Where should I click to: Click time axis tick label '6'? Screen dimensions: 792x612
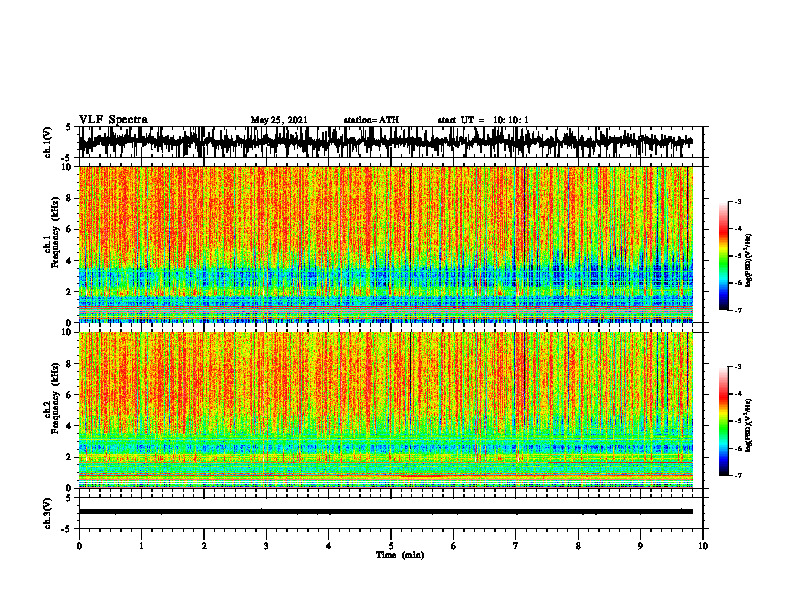(454, 546)
